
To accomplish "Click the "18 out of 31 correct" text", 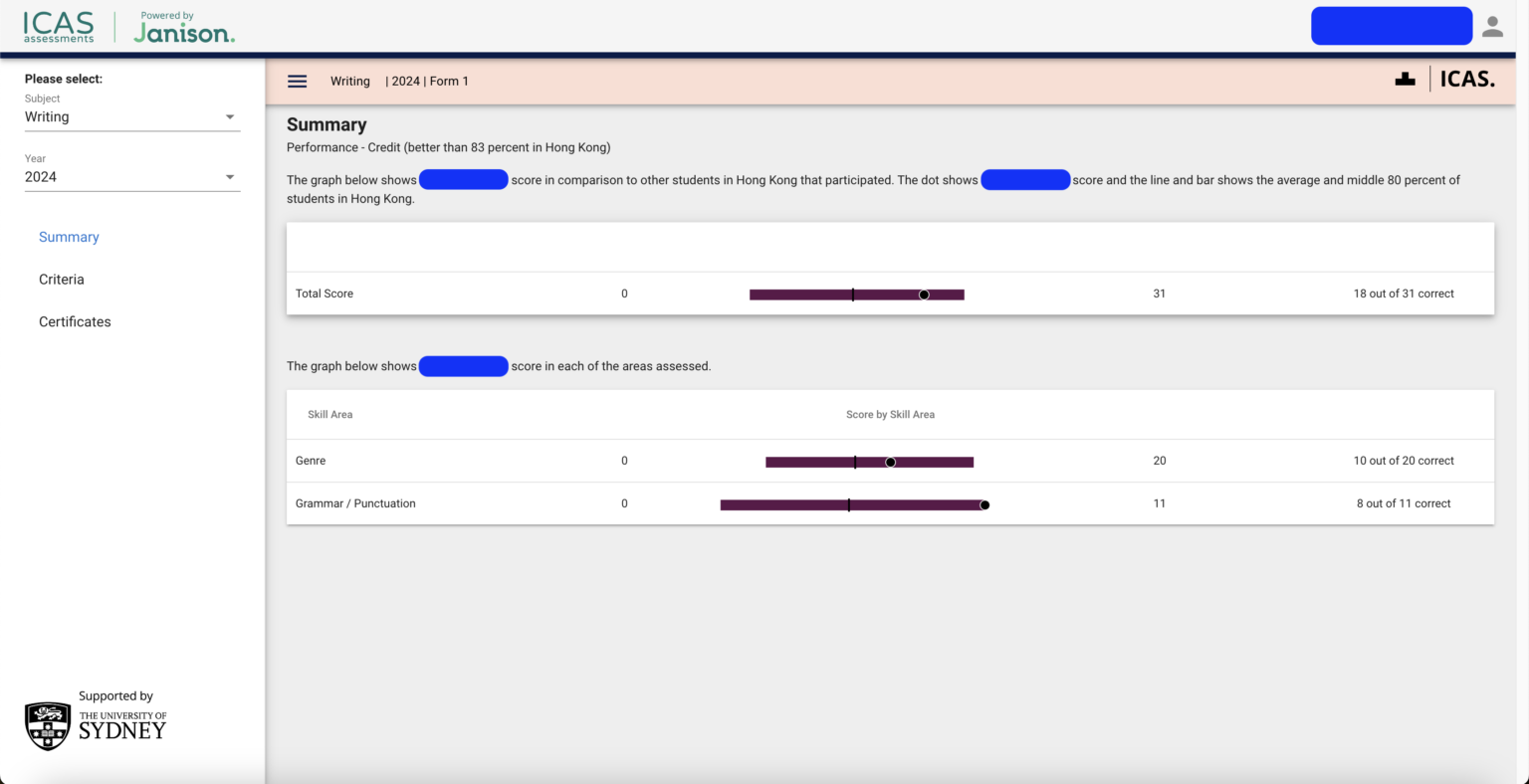I will pos(1403,294).
